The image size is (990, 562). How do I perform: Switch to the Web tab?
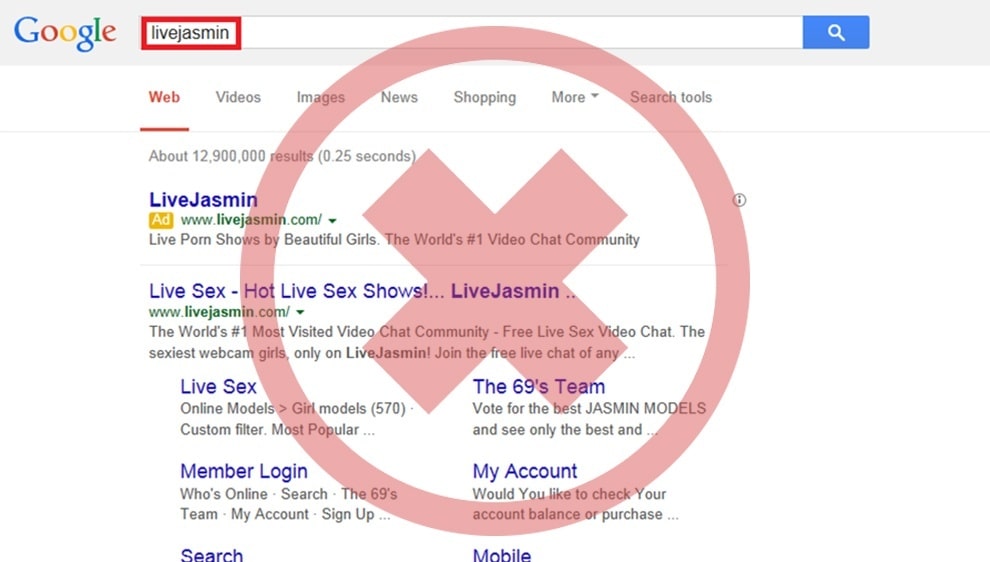click(x=164, y=97)
